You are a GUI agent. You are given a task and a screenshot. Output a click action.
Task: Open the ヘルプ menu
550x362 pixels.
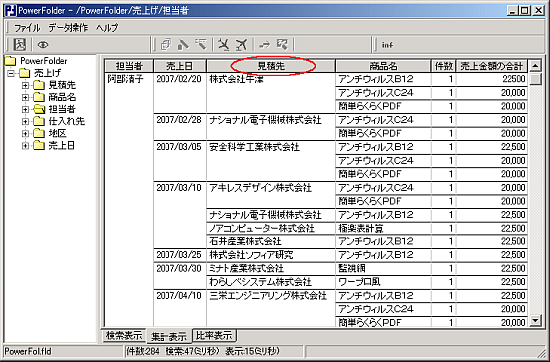pos(107,27)
